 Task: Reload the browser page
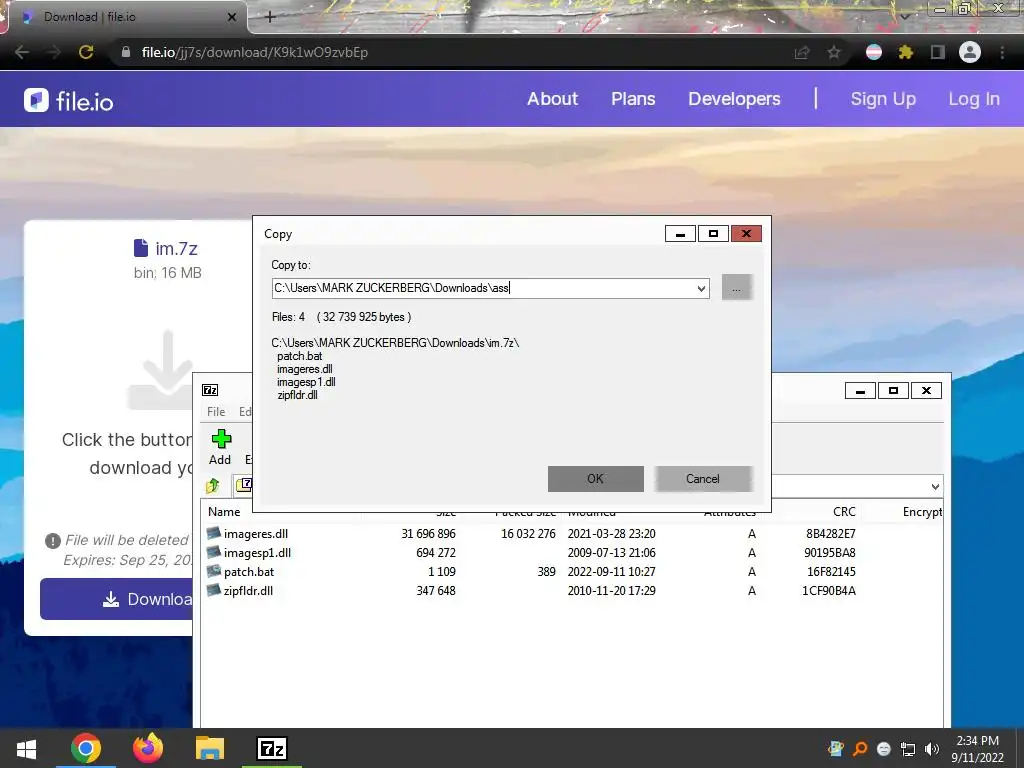click(x=86, y=52)
